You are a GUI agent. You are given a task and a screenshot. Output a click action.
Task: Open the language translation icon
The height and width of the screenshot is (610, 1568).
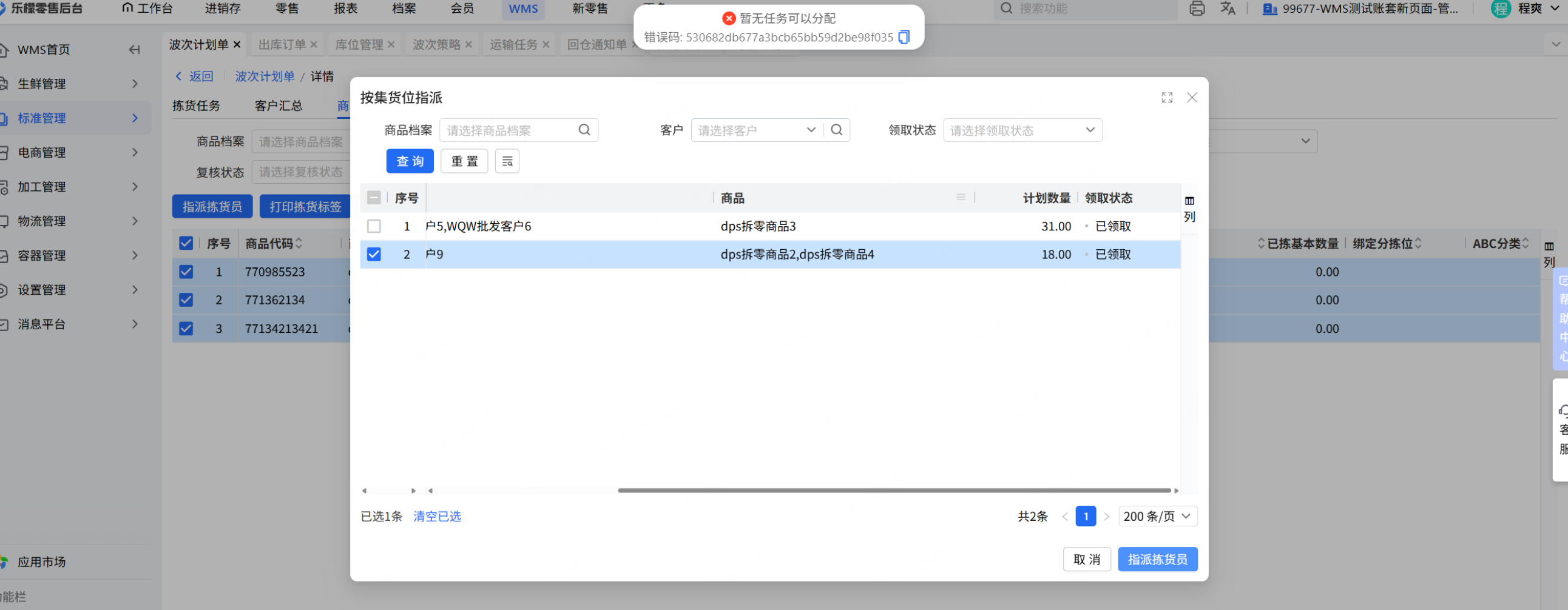coord(1228,8)
